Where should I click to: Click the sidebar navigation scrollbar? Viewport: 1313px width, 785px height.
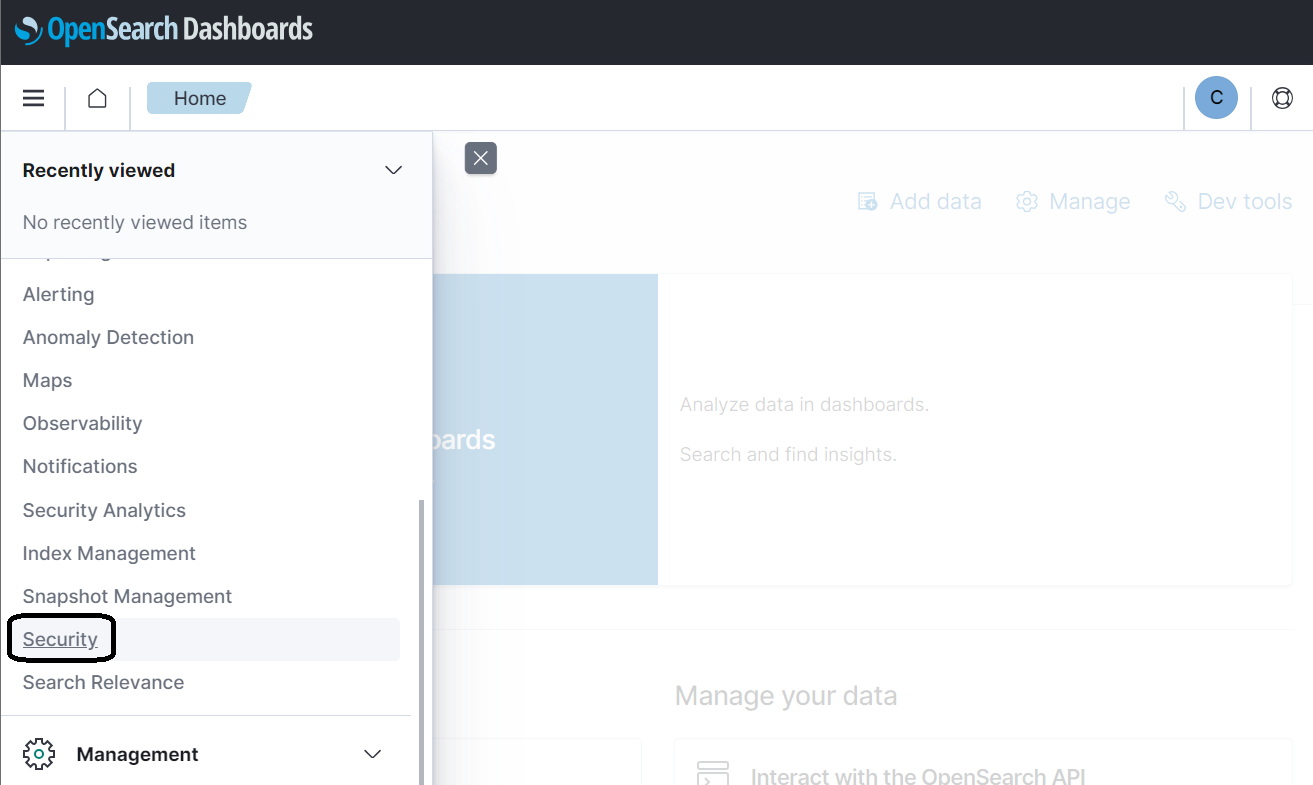click(421, 641)
